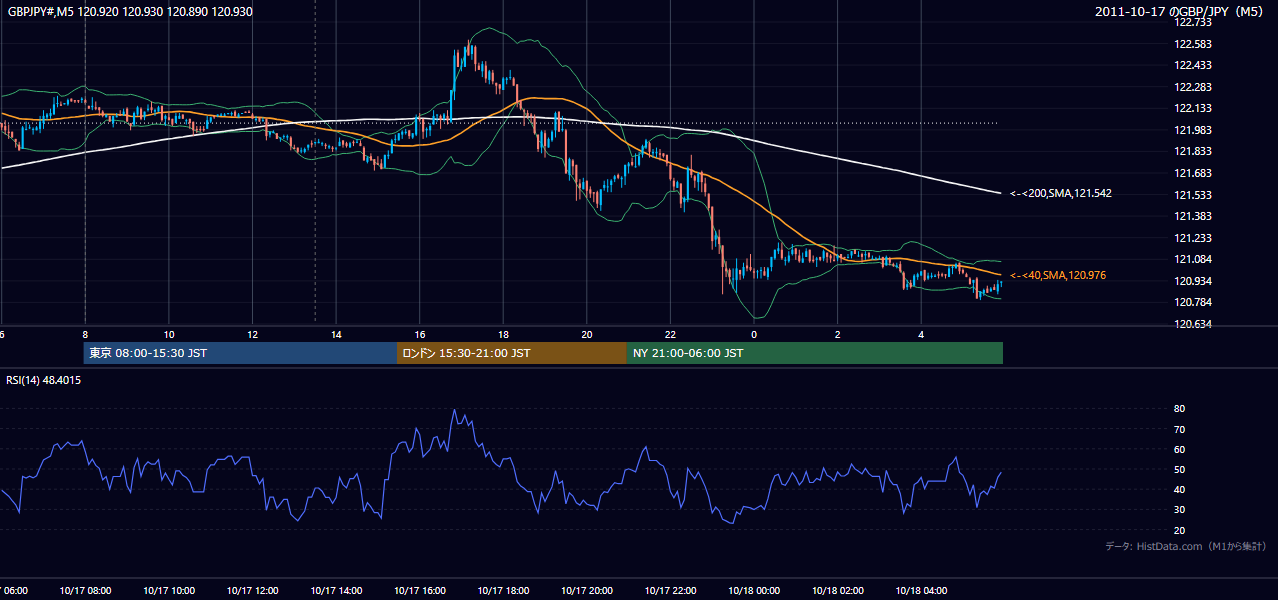Click price level 121.533 on the axis
Screen dimensions: 1278x600
tap(1193, 195)
